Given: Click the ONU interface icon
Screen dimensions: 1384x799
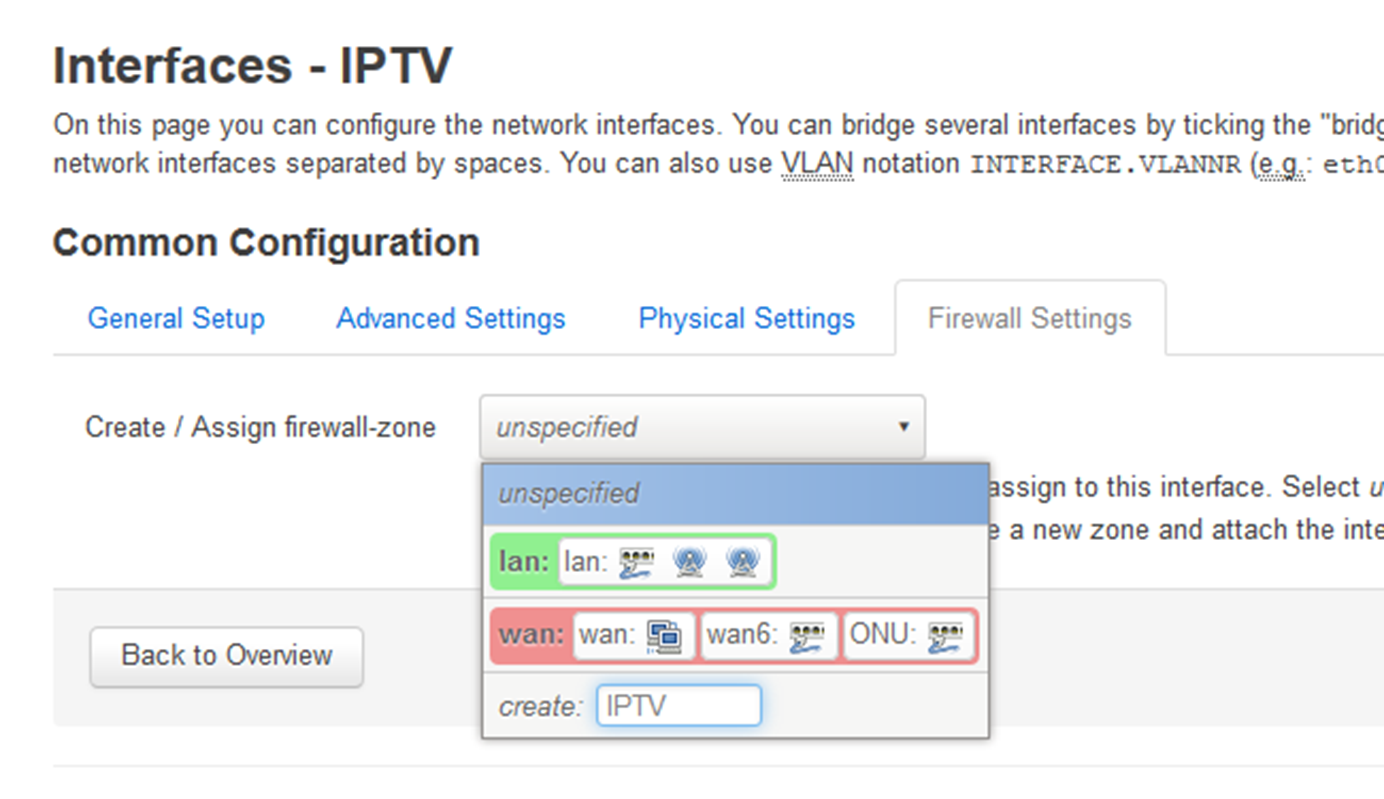Looking at the screenshot, I should (x=945, y=636).
